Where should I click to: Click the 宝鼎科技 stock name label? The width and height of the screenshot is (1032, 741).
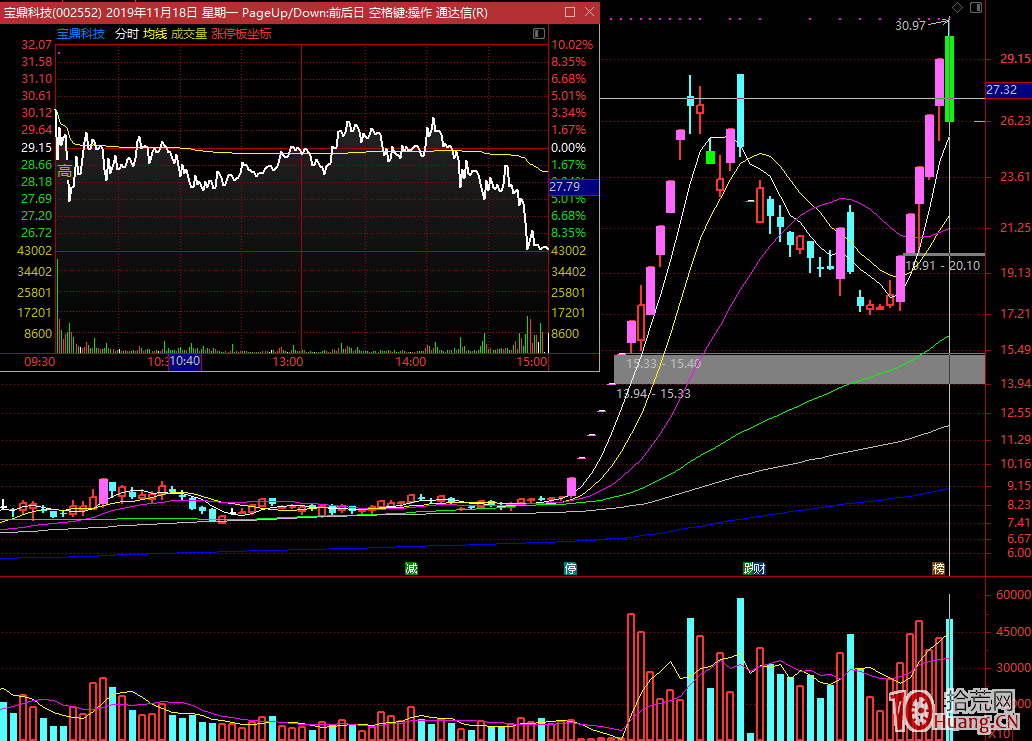(81, 33)
